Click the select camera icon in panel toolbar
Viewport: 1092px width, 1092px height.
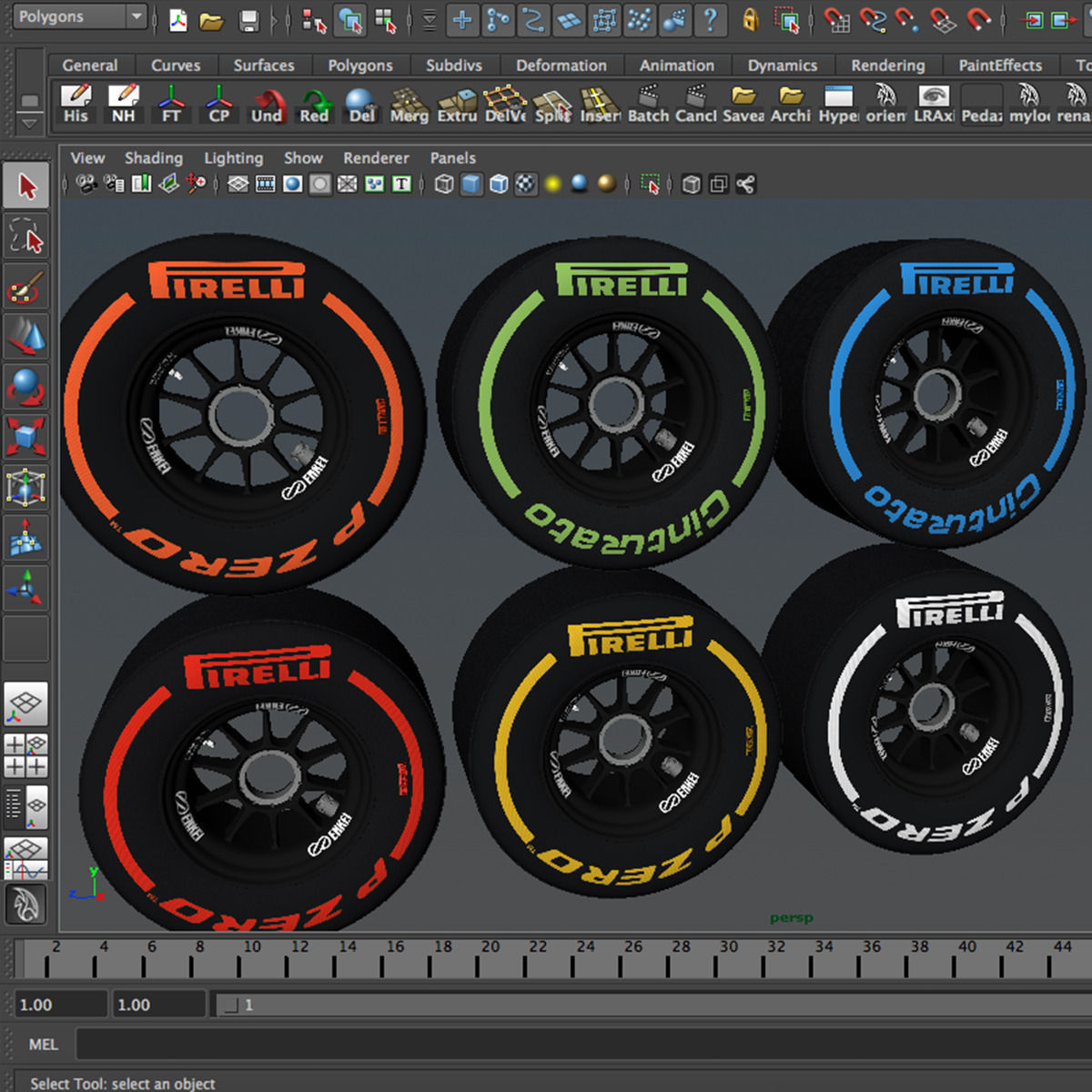click(x=86, y=185)
